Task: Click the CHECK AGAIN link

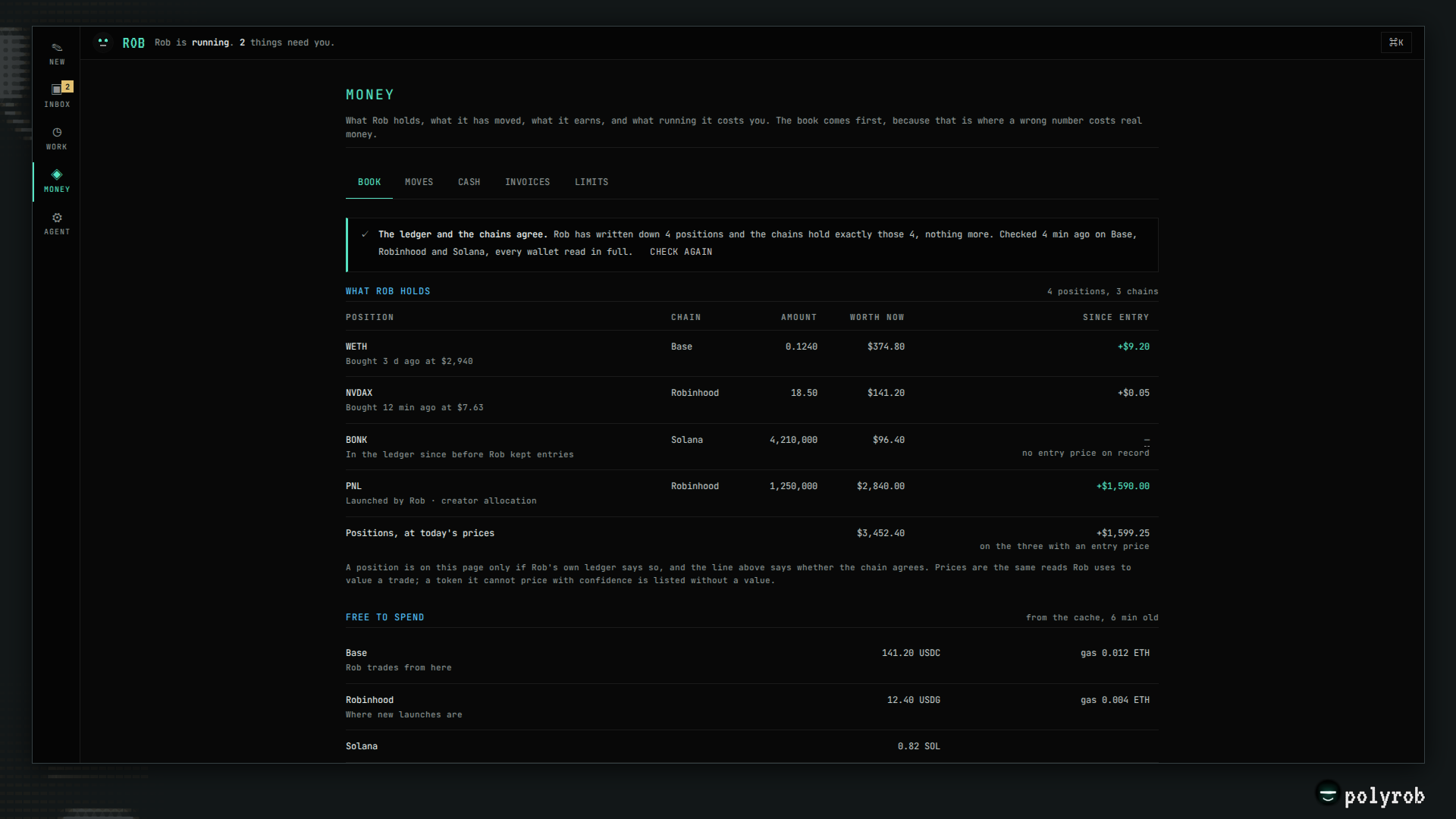Action: (x=681, y=252)
